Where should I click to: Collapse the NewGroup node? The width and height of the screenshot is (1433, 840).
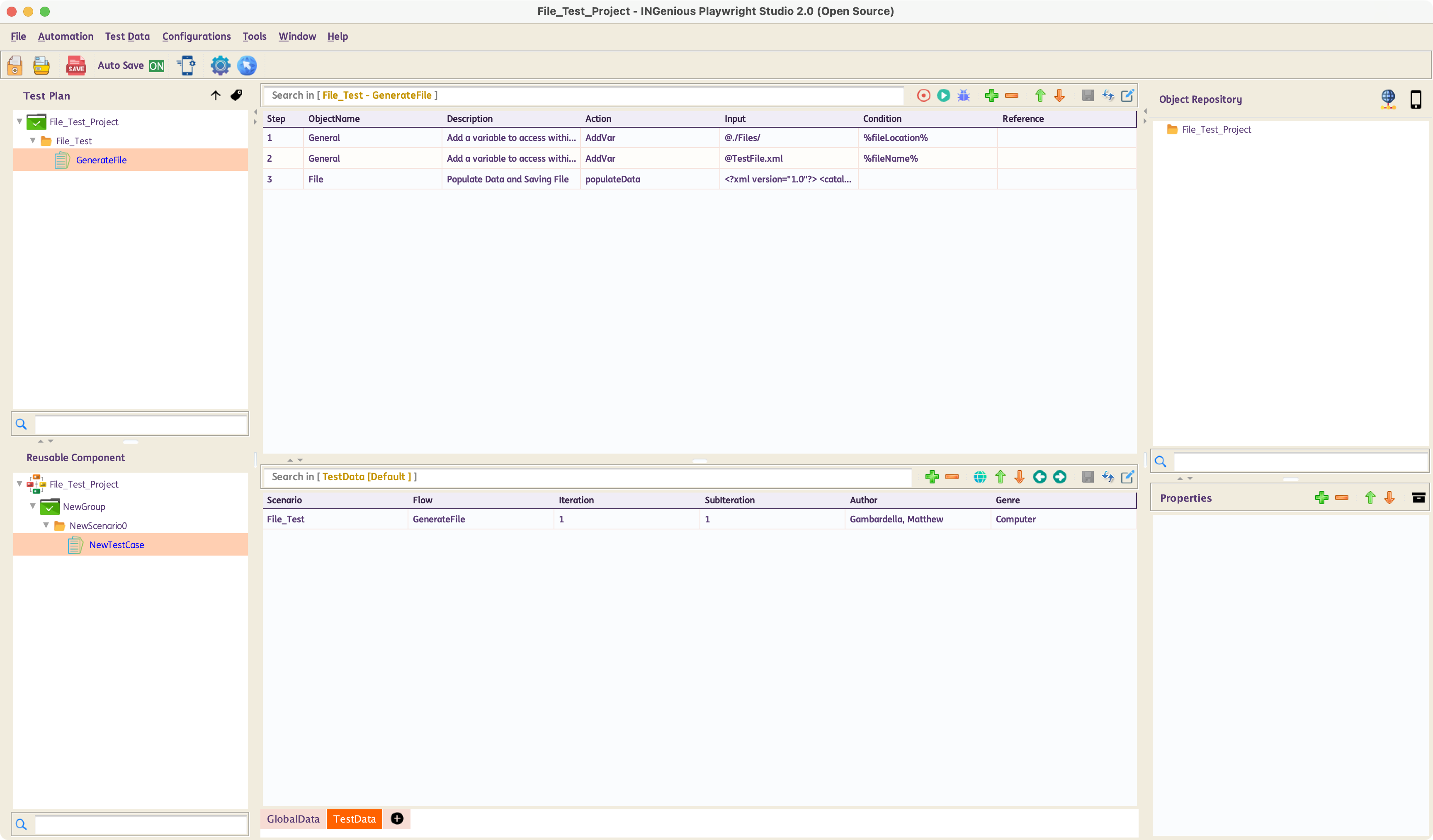(x=33, y=505)
